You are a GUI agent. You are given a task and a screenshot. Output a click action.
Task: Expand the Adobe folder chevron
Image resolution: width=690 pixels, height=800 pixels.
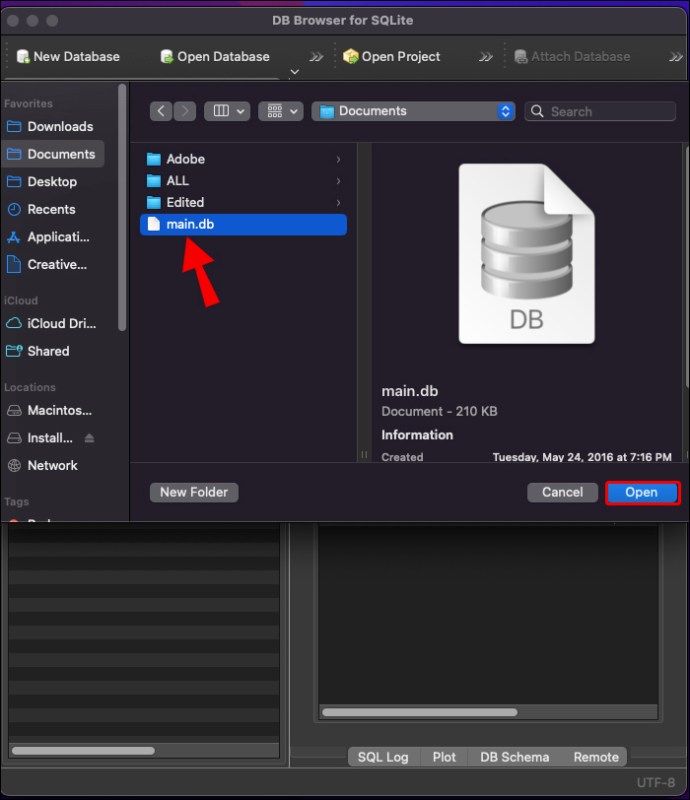(338, 159)
